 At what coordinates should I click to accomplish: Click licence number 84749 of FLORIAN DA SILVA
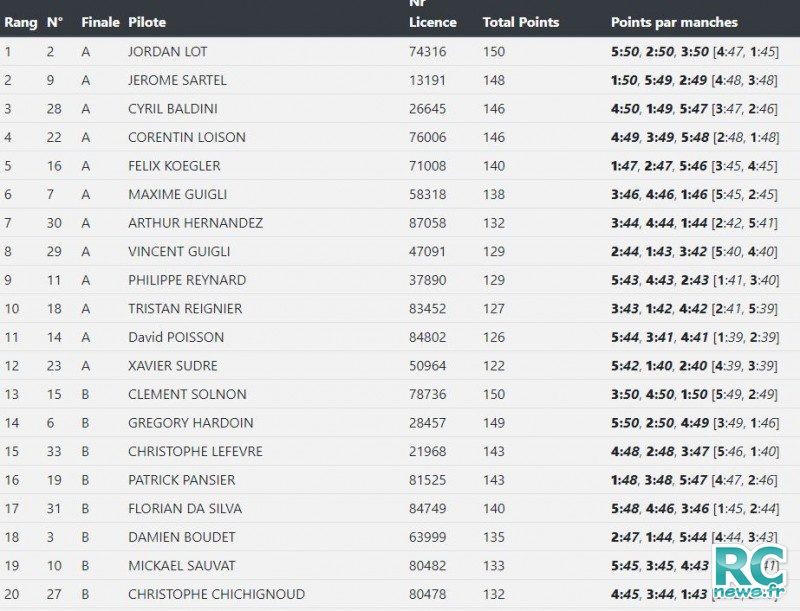428,508
